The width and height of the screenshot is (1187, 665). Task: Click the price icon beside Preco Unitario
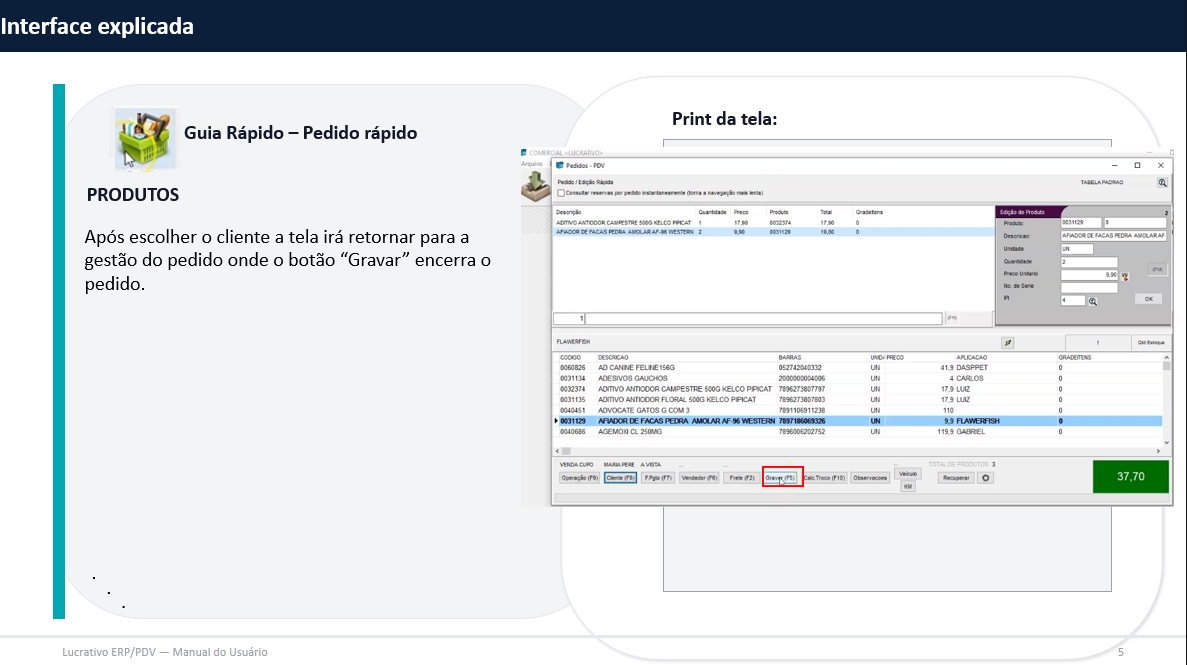(1124, 275)
